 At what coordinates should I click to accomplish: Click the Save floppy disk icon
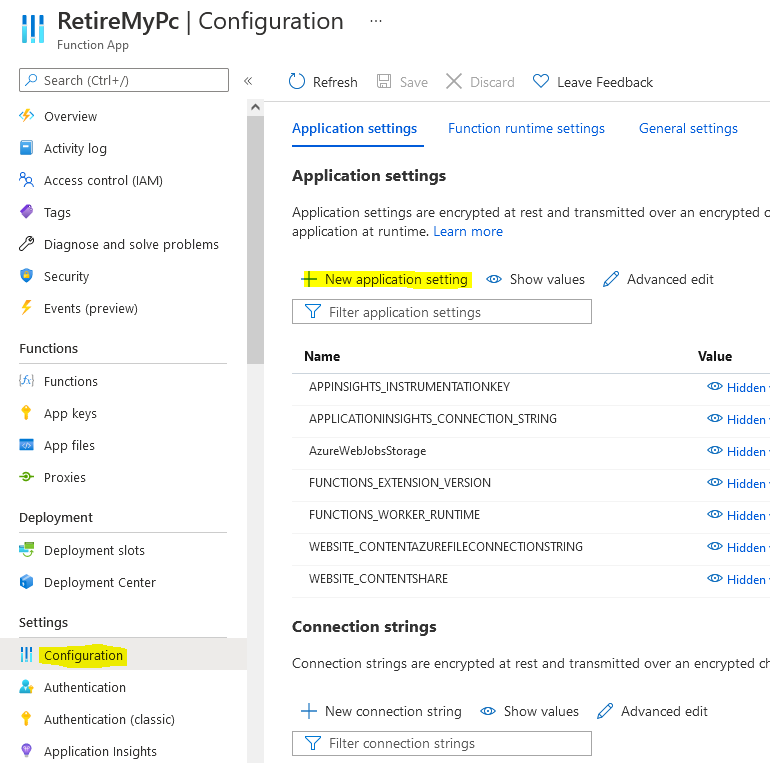point(384,82)
